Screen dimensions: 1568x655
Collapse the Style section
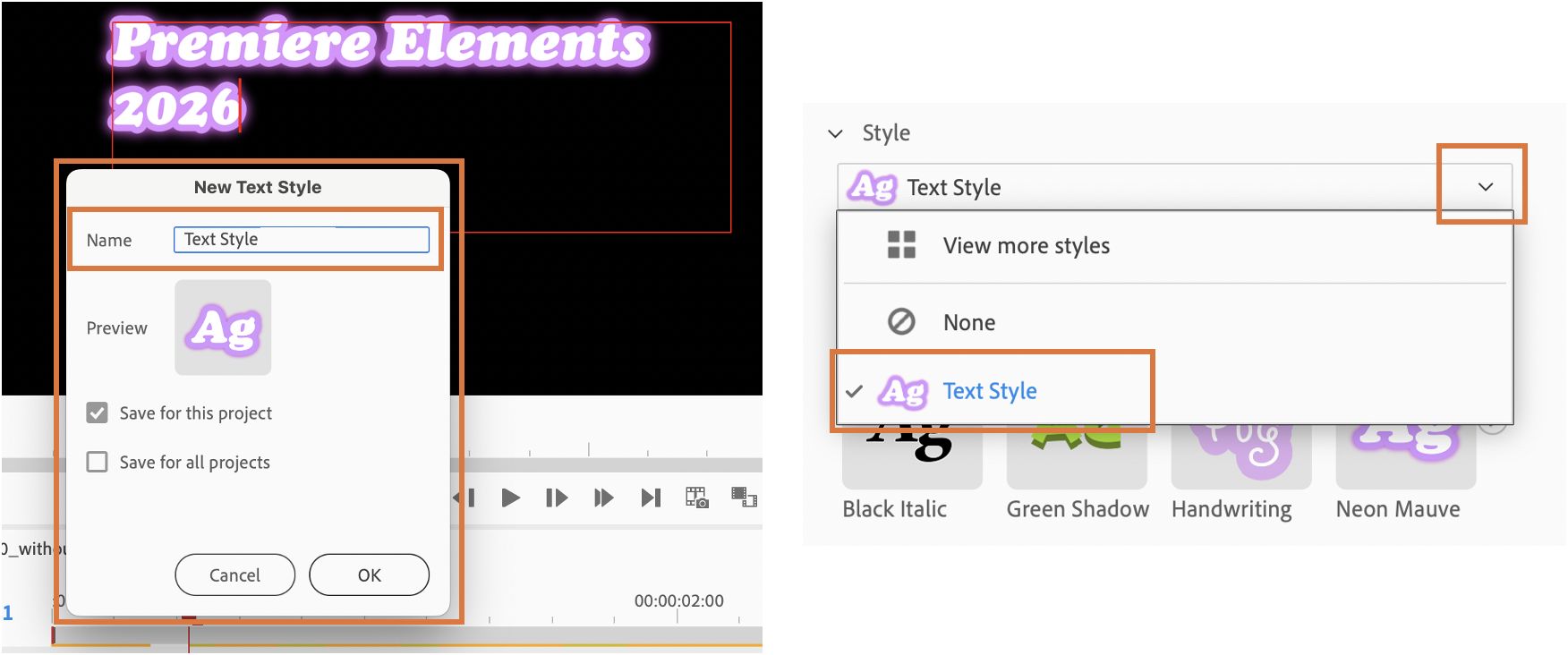pyautogui.click(x=836, y=133)
